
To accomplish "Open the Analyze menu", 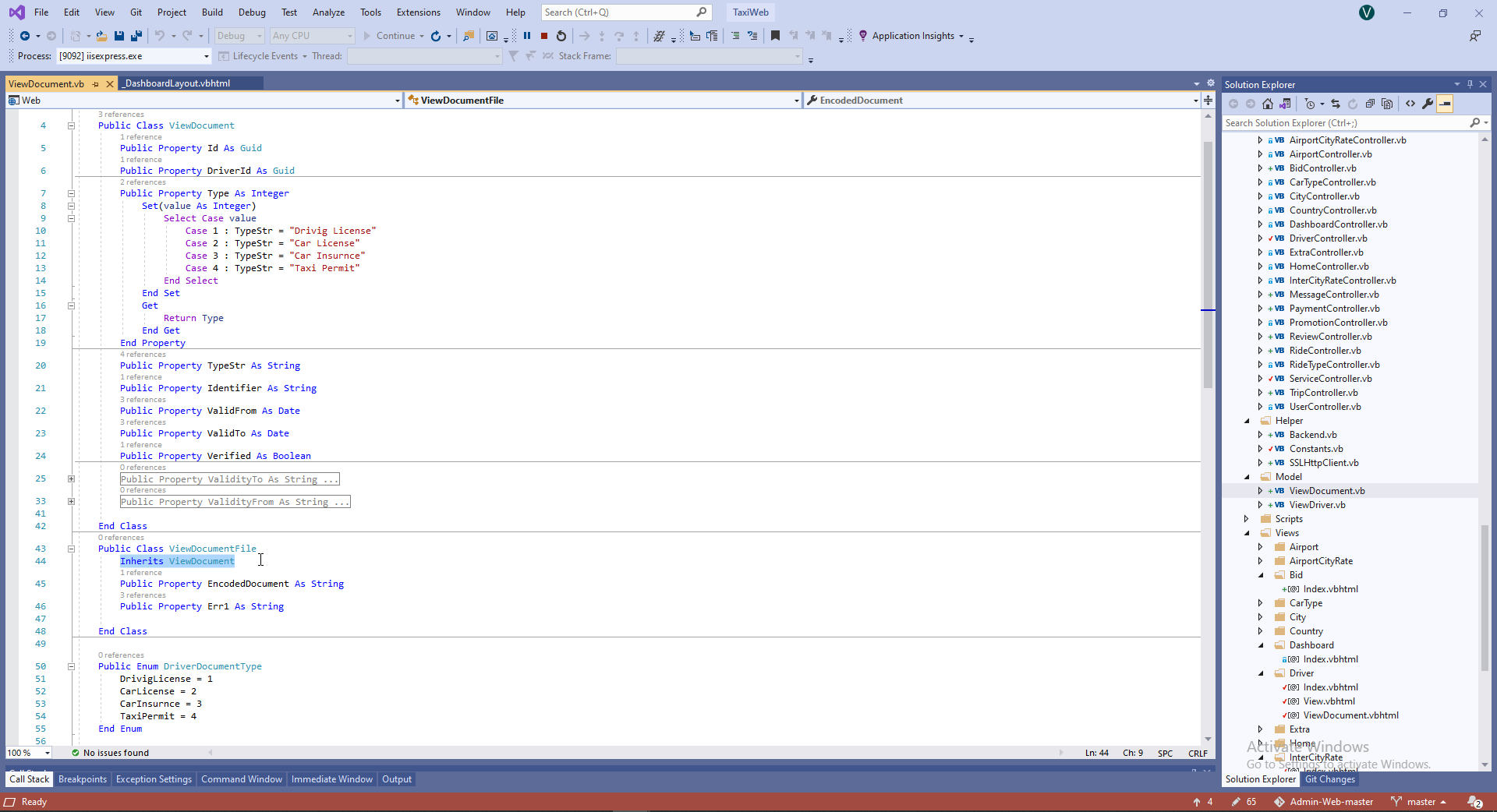I will pyautogui.click(x=328, y=12).
